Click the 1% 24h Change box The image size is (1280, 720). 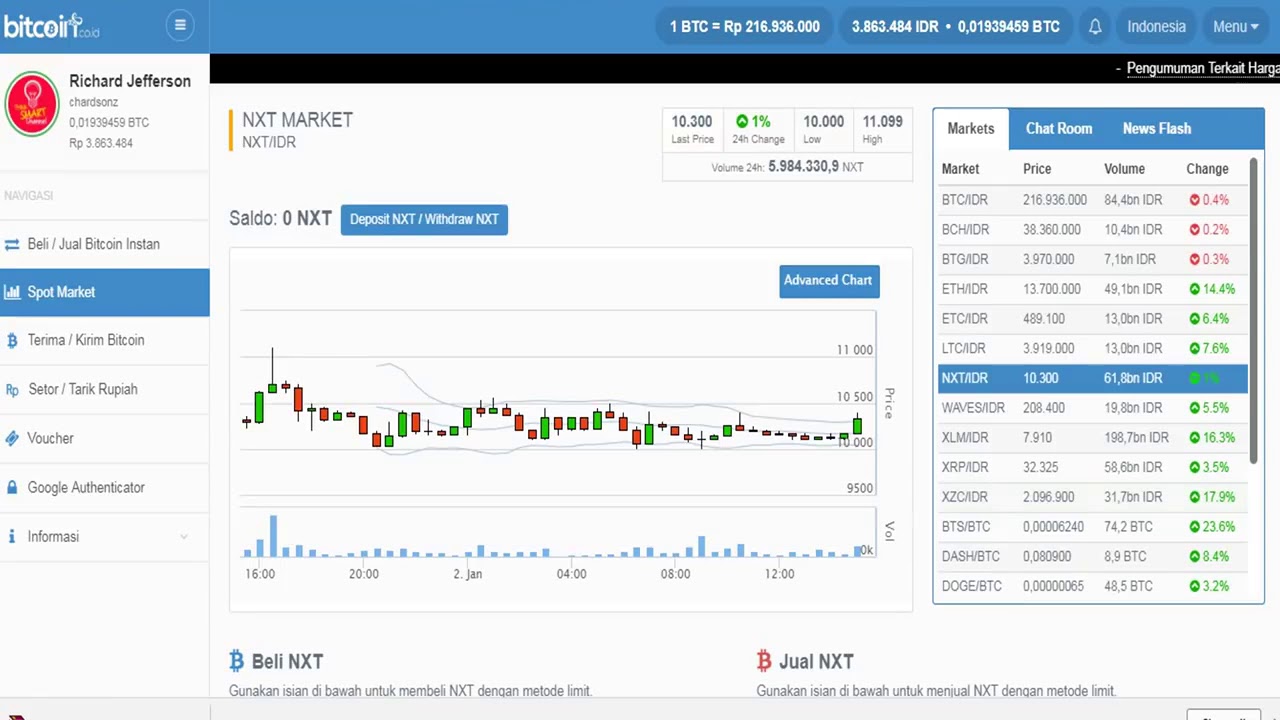pos(758,130)
